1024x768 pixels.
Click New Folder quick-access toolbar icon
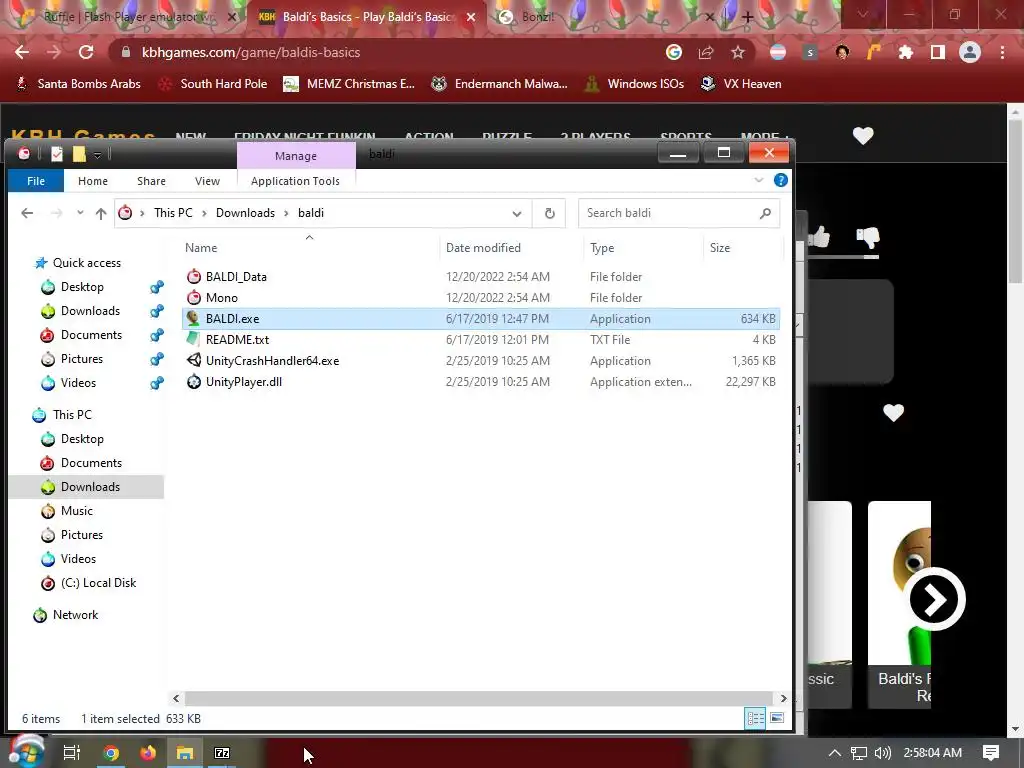pyautogui.click(x=79, y=154)
